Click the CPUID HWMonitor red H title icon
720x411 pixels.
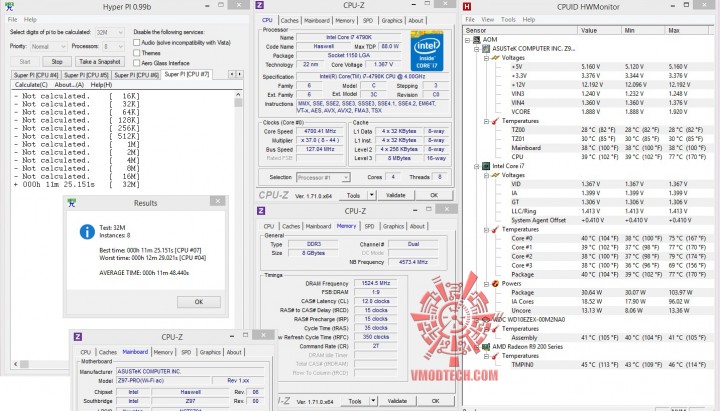467,6
